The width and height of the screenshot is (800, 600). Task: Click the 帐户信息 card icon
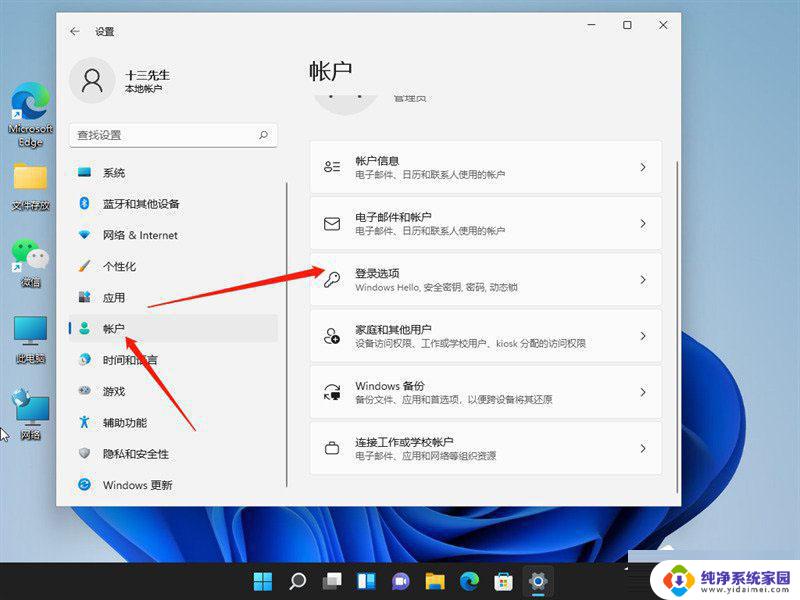[332, 167]
